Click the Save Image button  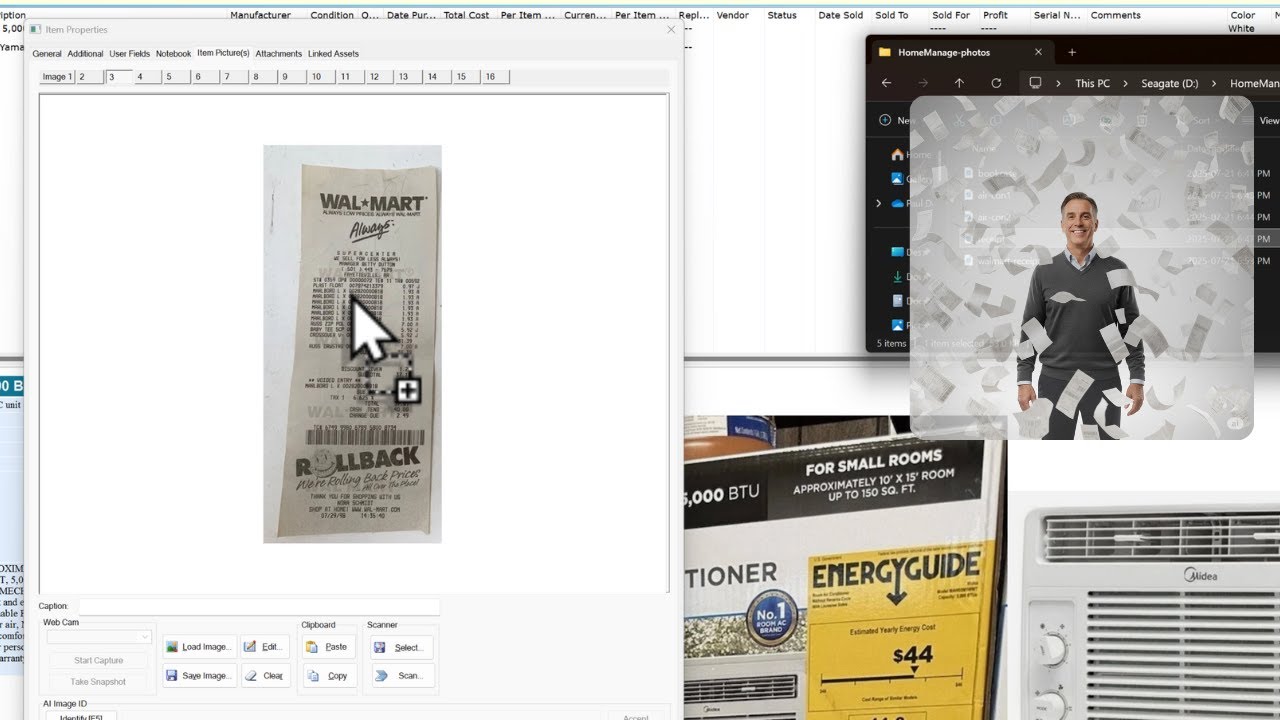coord(199,676)
